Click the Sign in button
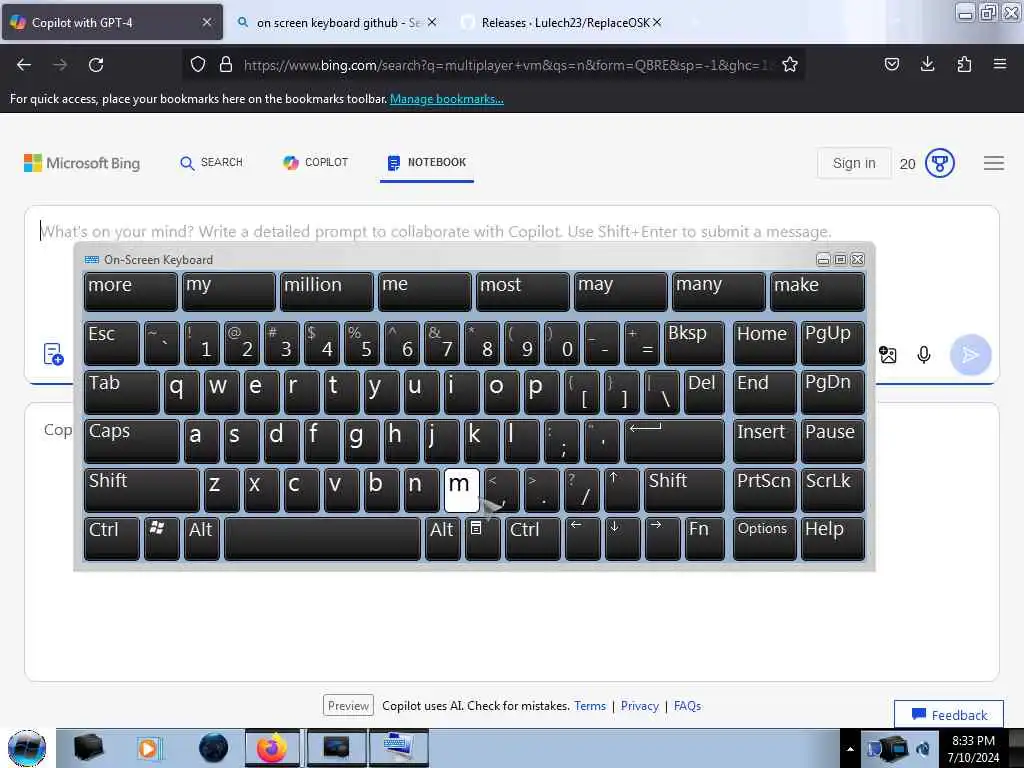Image resolution: width=1024 pixels, height=768 pixels. (854, 163)
